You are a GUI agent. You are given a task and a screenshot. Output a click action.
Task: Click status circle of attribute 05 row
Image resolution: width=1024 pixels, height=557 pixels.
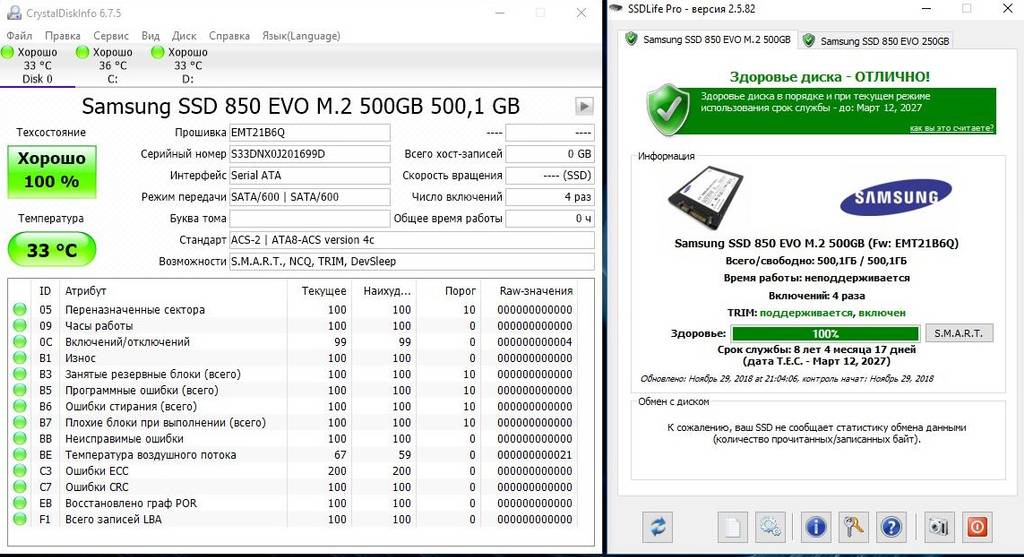click(20, 310)
